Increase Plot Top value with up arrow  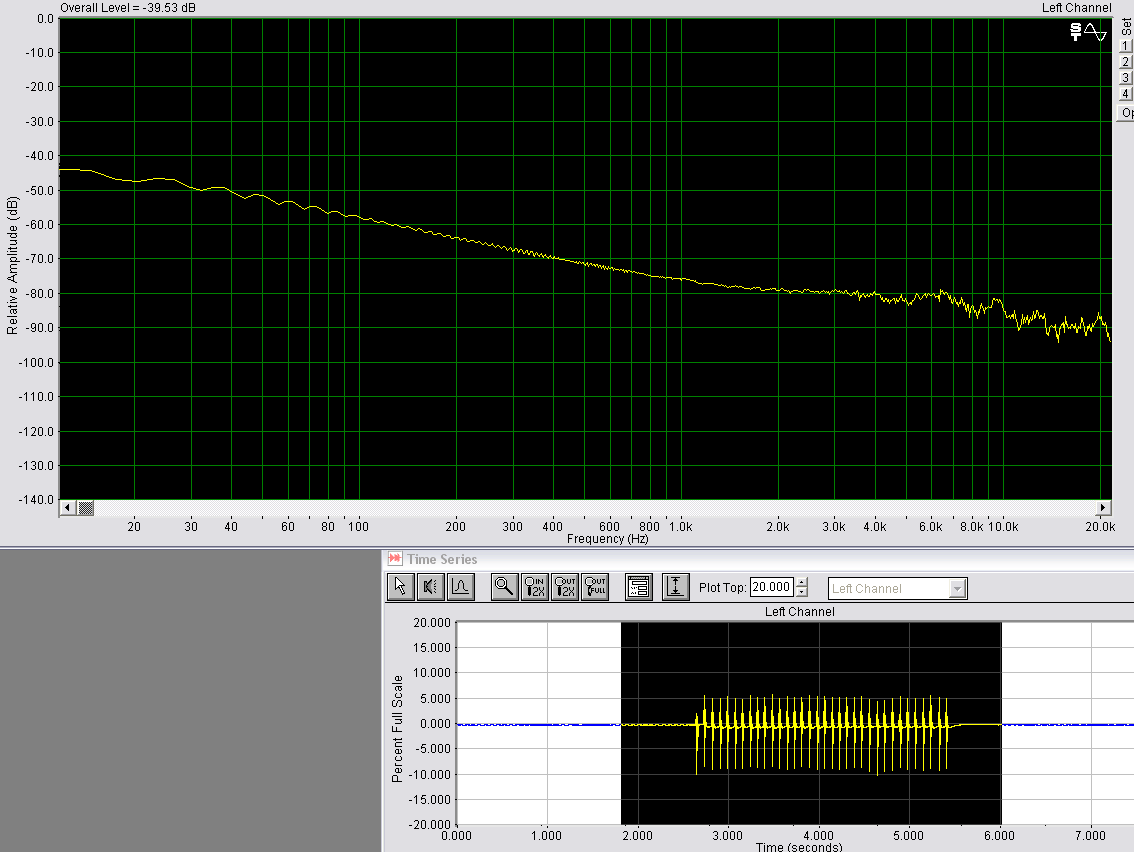[x=802, y=583]
